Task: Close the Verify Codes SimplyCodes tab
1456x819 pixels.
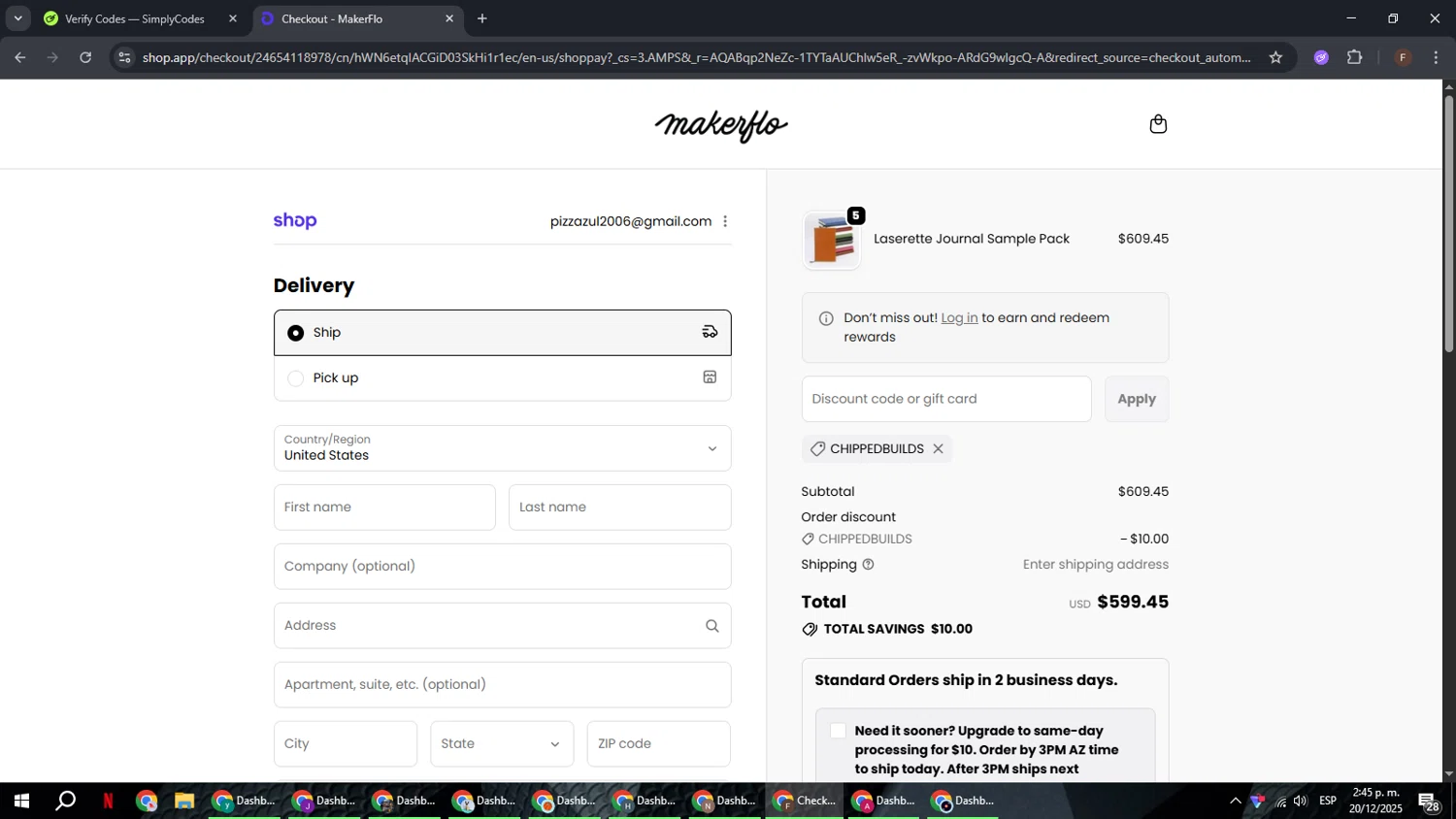Action: (232, 18)
